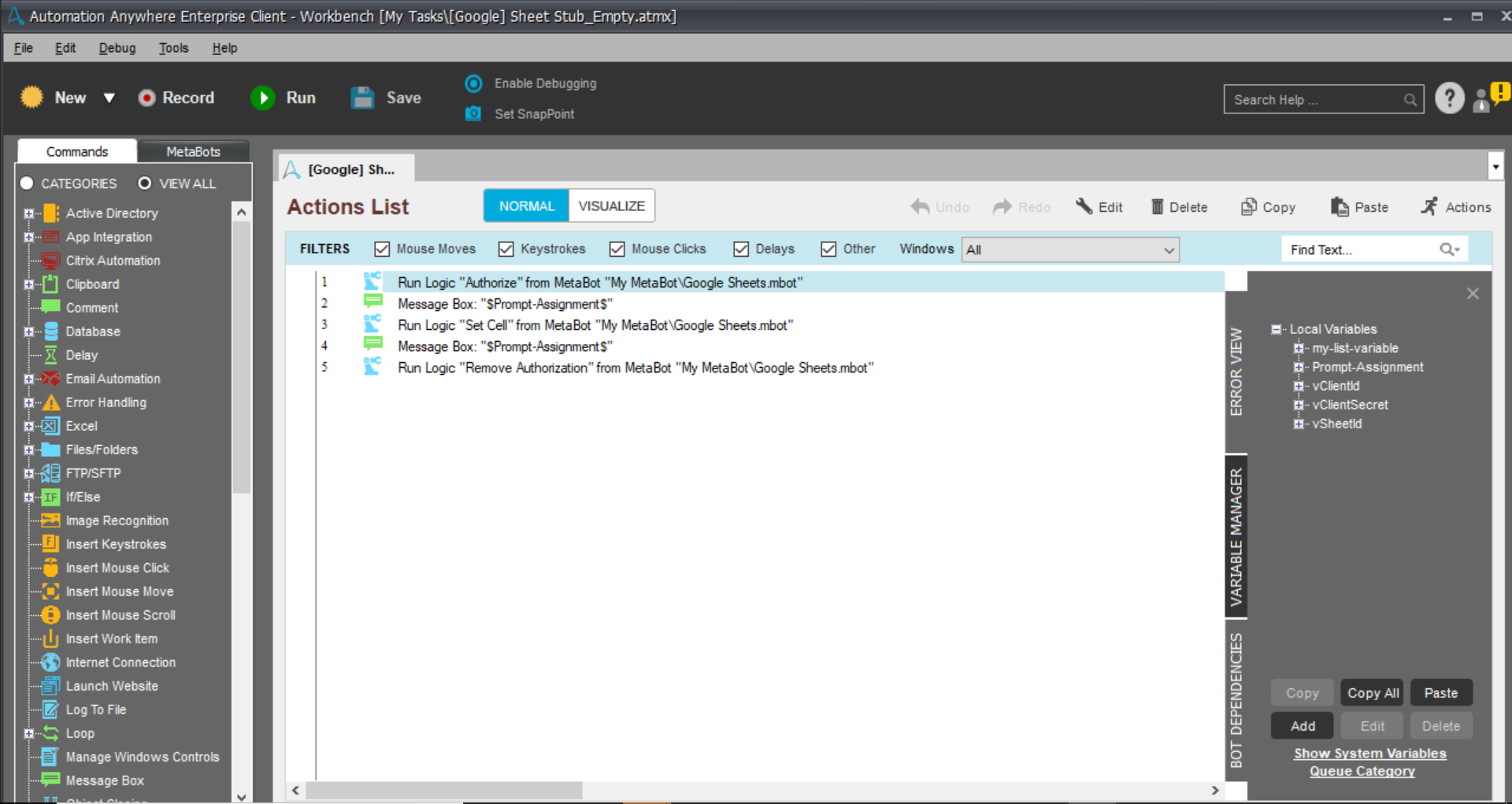Image resolution: width=1512 pixels, height=804 pixels.
Task: Expand the Excel command category
Action: (x=28, y=426)
